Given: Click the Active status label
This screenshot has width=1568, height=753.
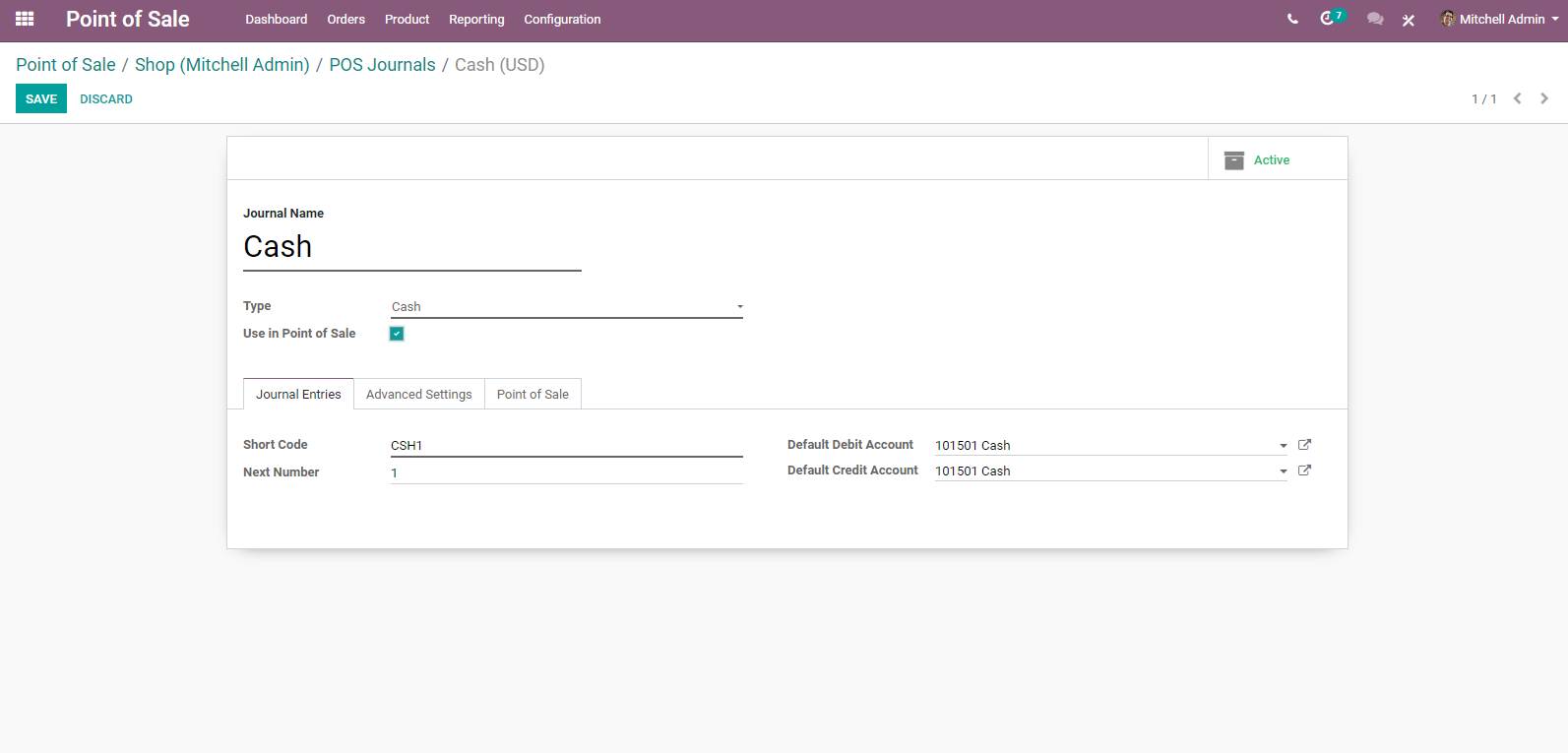Looking at the screenshot, I should [1271, 160].
